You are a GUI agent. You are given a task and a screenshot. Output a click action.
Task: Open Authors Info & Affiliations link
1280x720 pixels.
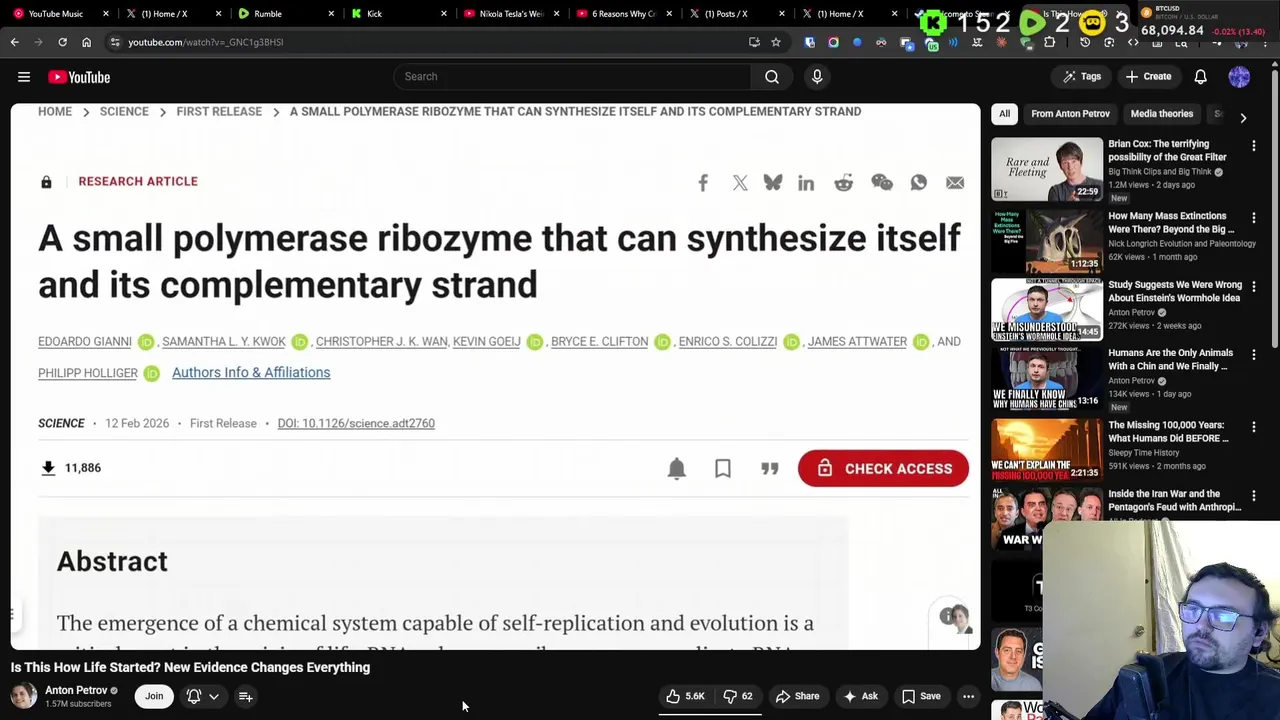point(251,372)
